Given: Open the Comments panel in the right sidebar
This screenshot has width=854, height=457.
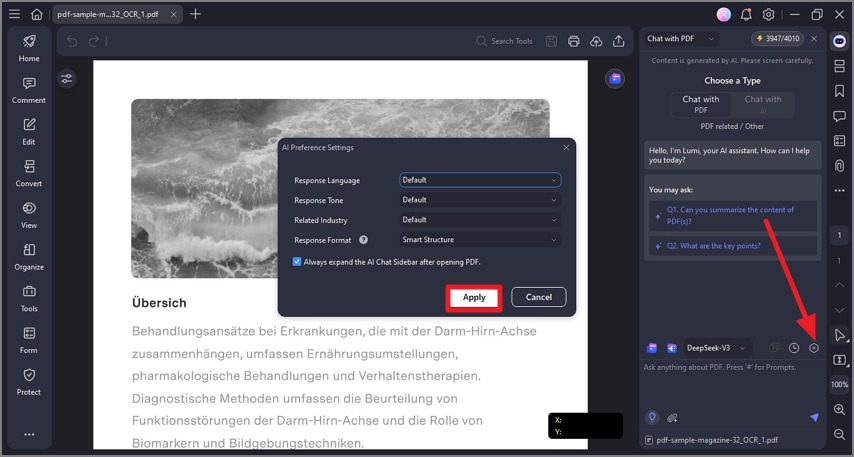Looking at the screenshot, I should pyautogui.click(x=839, y=115).
